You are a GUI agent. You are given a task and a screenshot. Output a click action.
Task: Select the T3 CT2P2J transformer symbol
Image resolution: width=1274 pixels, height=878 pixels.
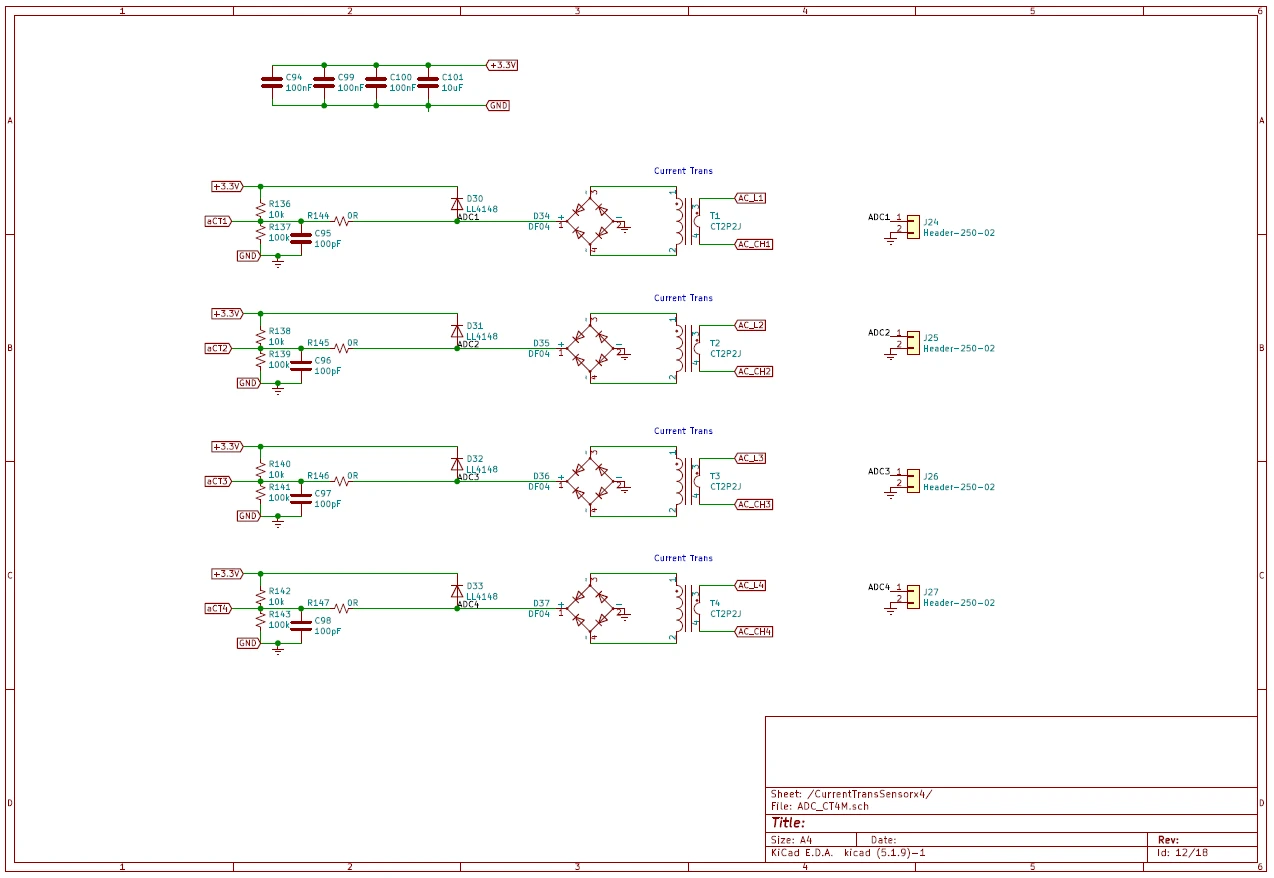[688, 481]
